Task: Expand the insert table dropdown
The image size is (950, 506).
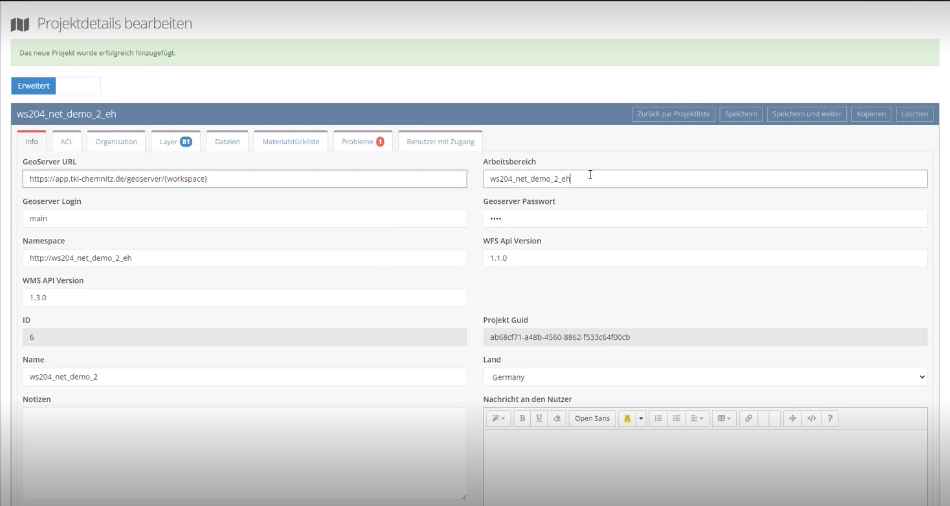Action: point(724,418)
